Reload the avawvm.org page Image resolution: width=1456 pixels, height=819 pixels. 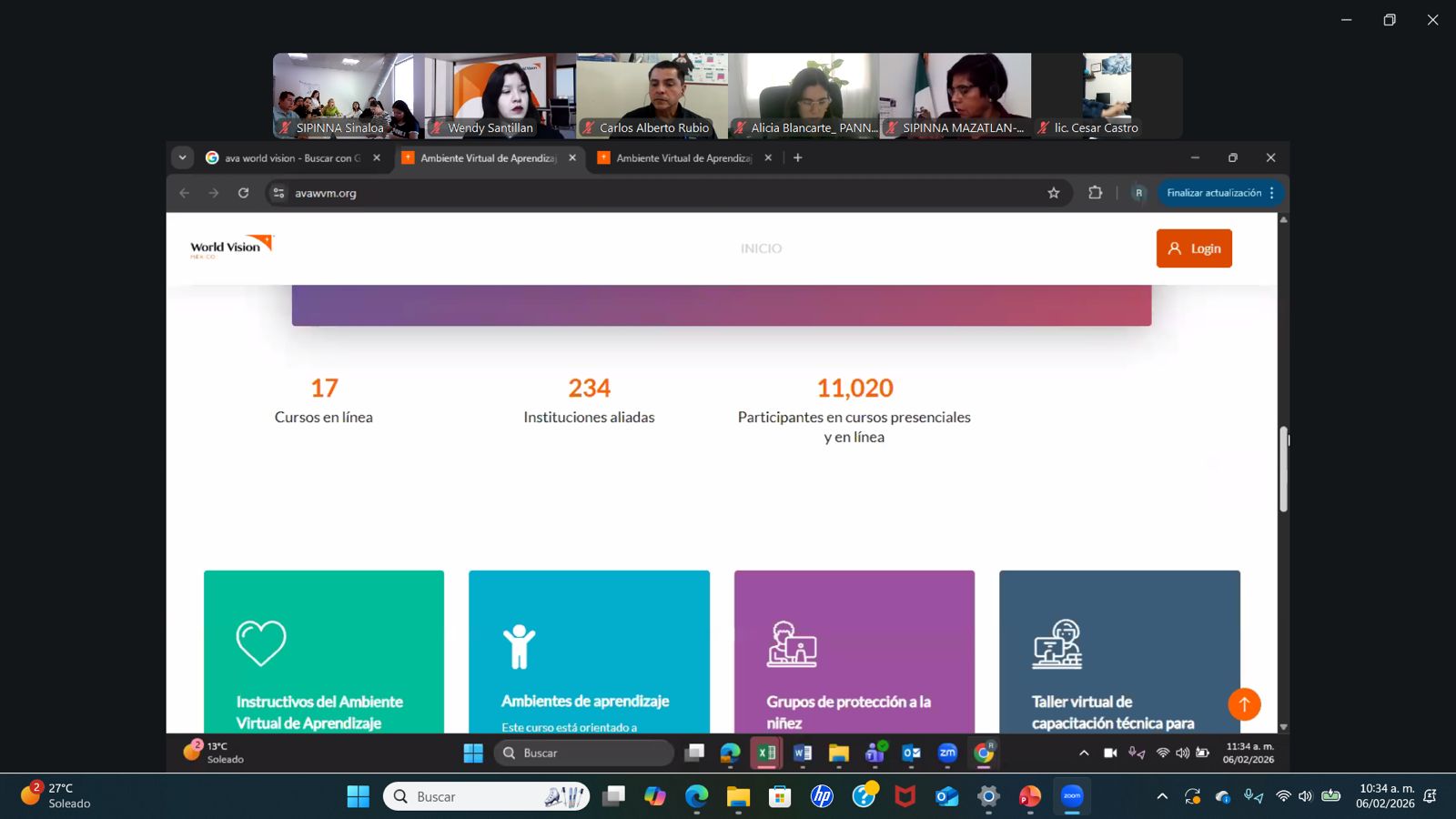(x=243, y=193)
